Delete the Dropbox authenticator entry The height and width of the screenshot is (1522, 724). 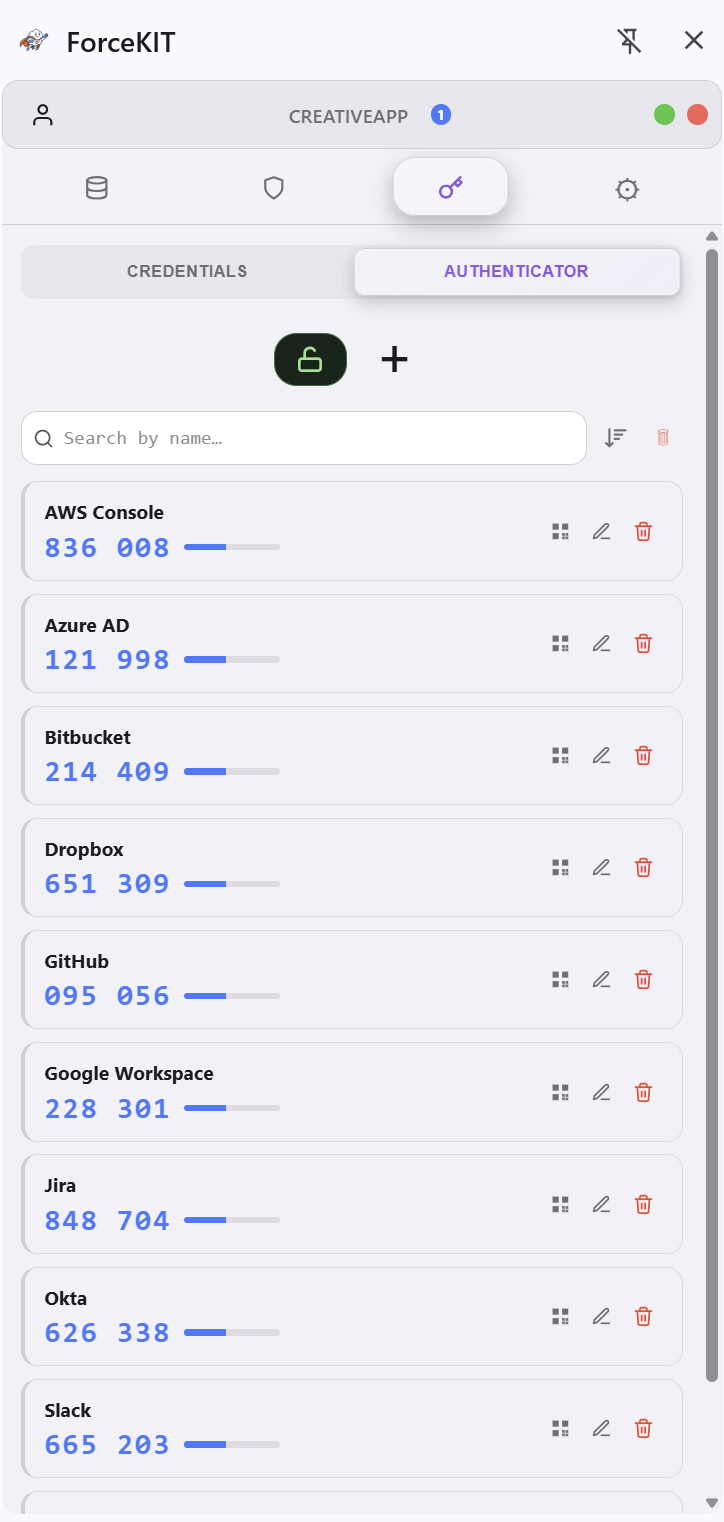pos(644,867)
